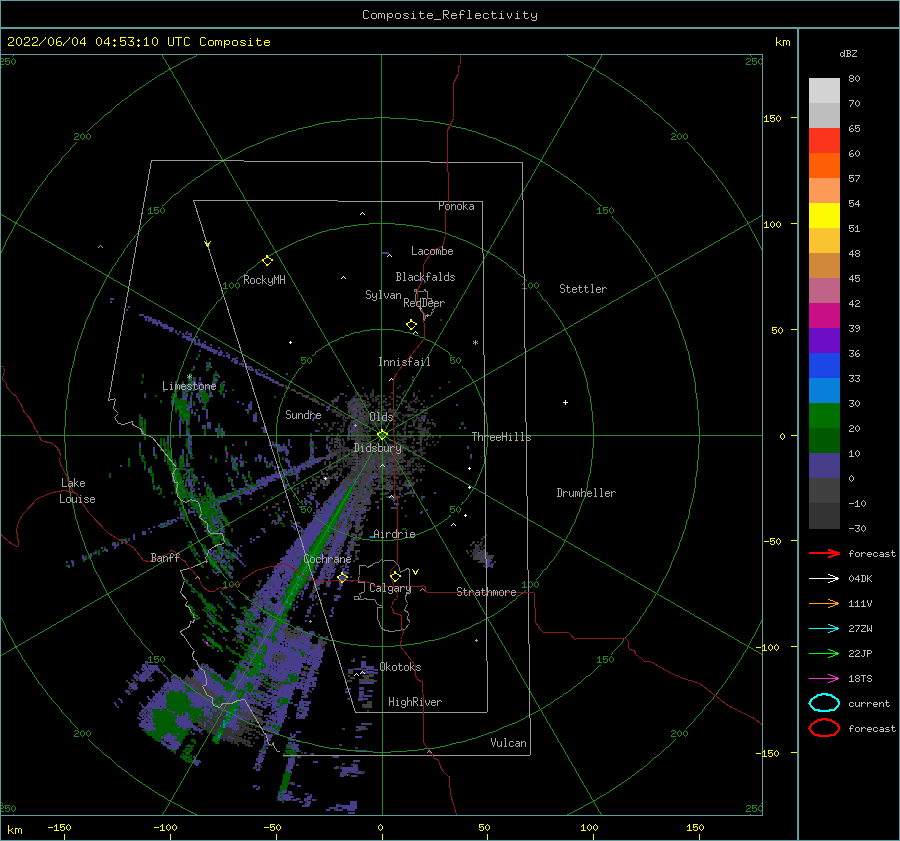Click the Sylvan label
This screenshot has width=900, height=841.
pos(383,295)
